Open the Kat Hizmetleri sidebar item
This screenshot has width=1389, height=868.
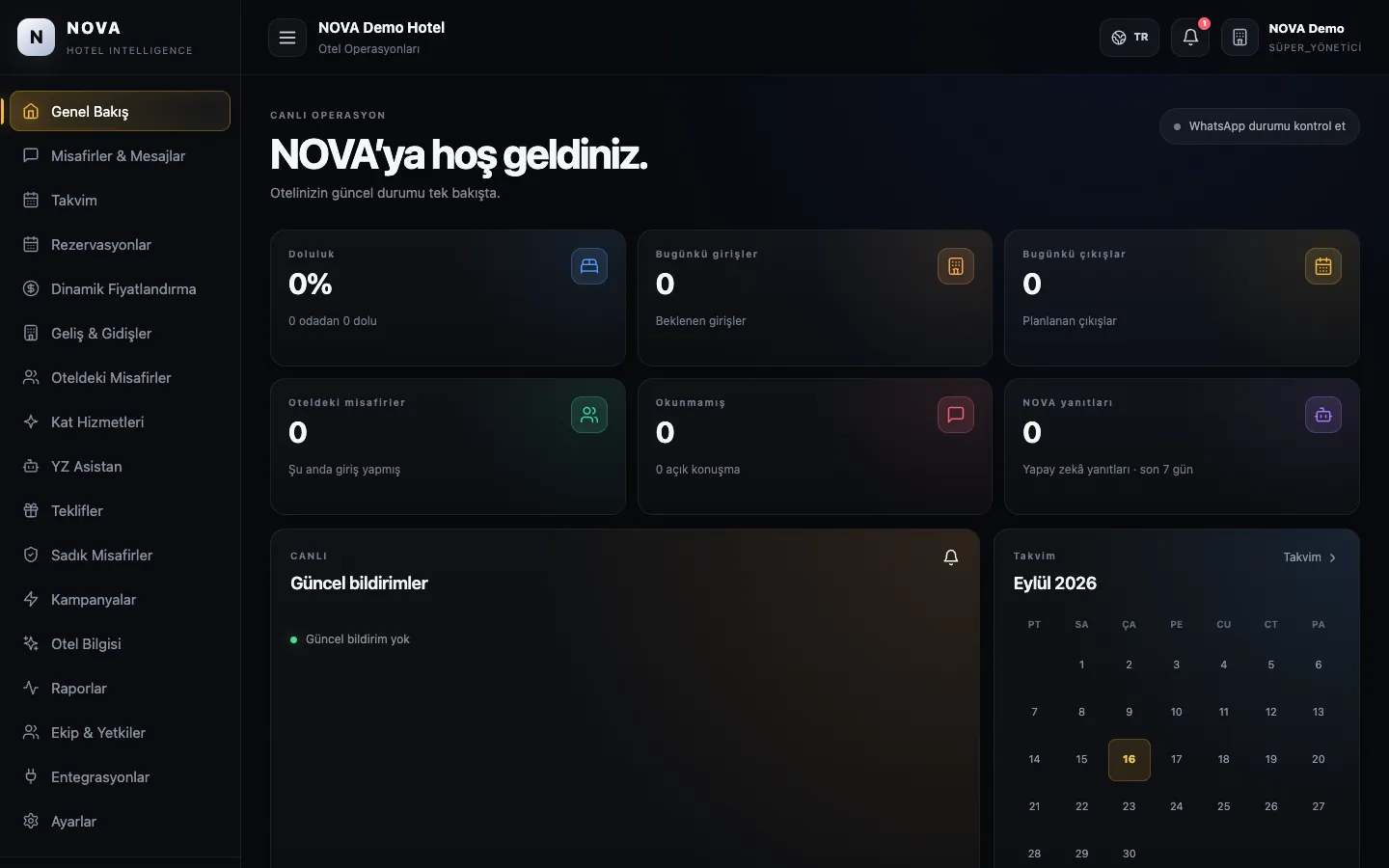pyautogui.click(x=120, y=421)
